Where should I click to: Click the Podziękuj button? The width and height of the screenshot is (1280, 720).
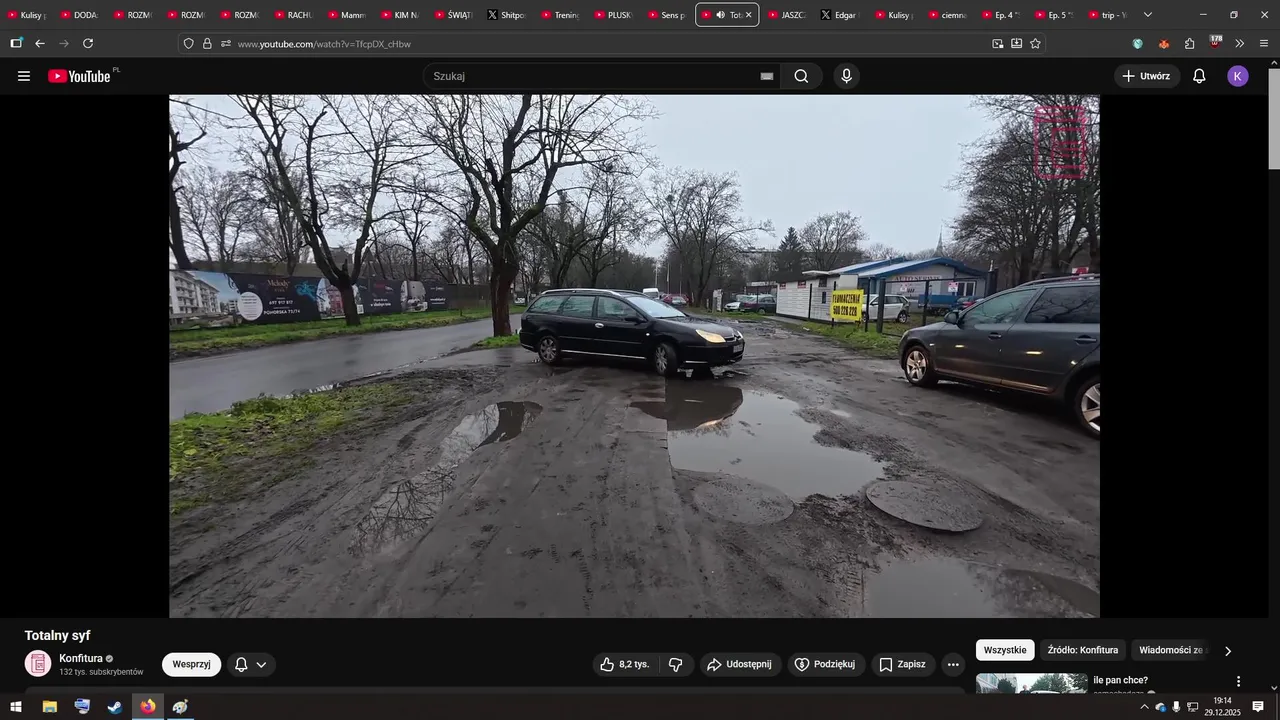coord(825,664)
